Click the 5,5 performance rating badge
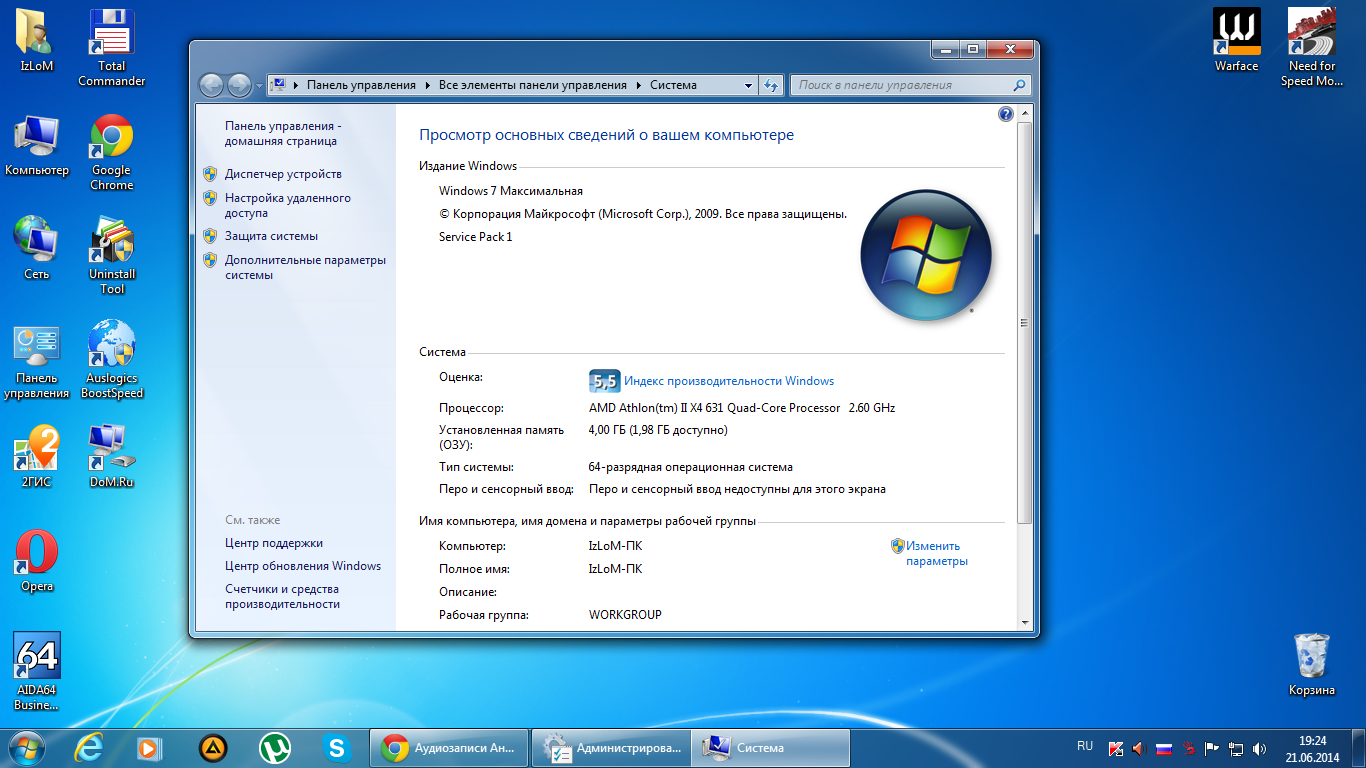Image resolution: width=1366 pixels, height=768 pixels. [604, 381]
